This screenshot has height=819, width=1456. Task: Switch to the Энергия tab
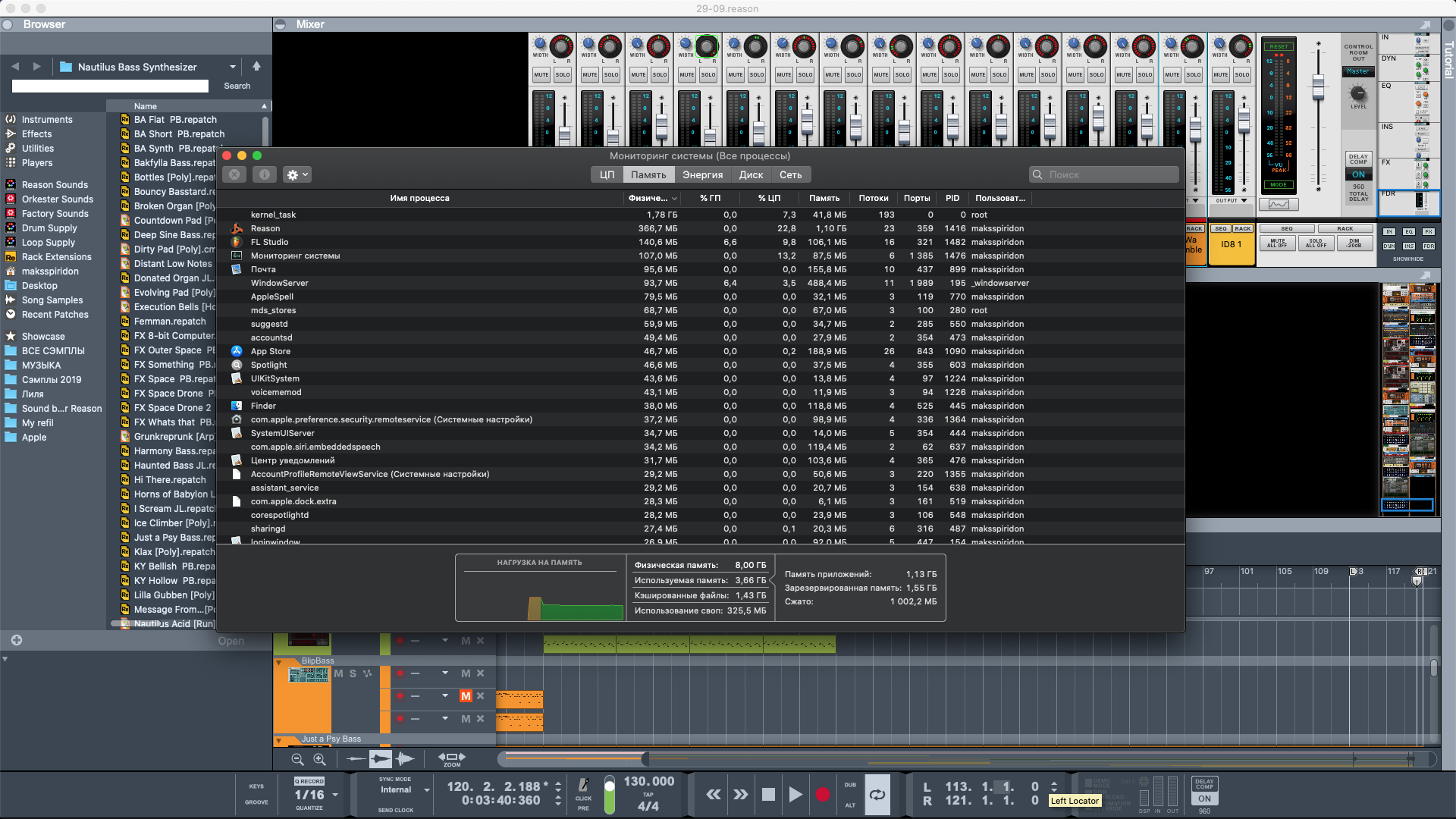pos(702,174)
